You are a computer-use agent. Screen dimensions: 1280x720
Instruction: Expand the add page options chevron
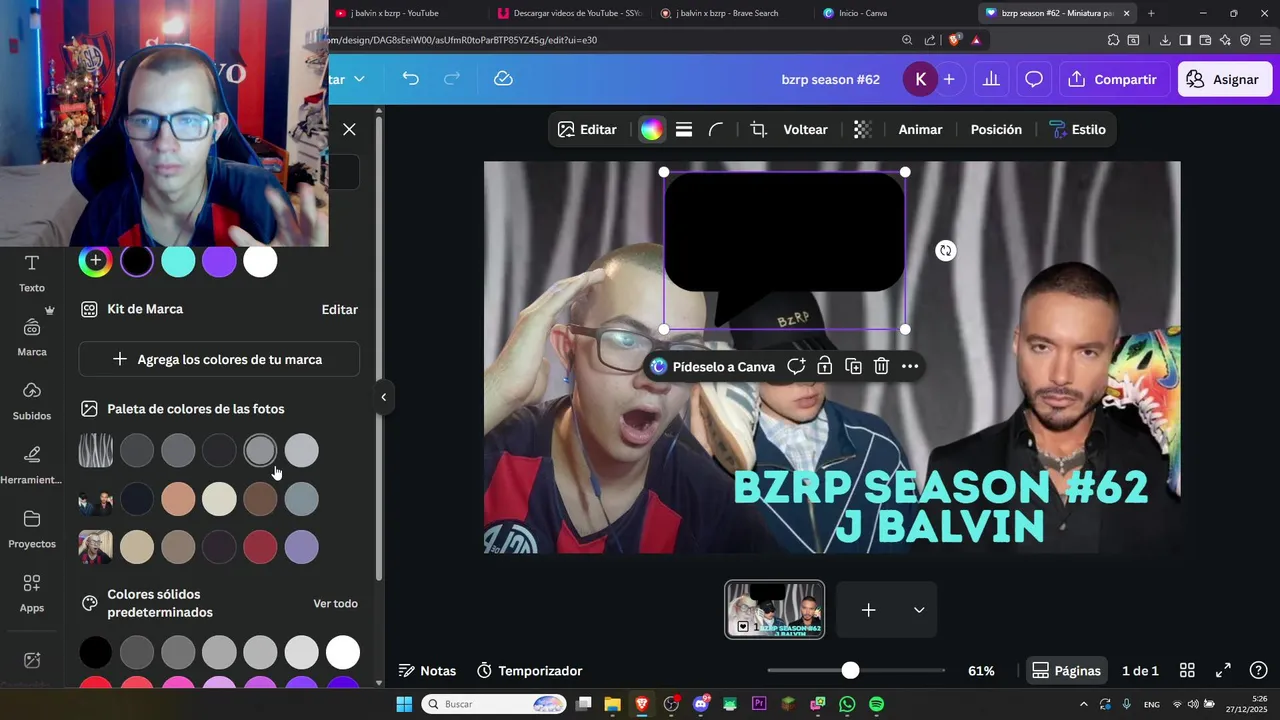[919, 610]
